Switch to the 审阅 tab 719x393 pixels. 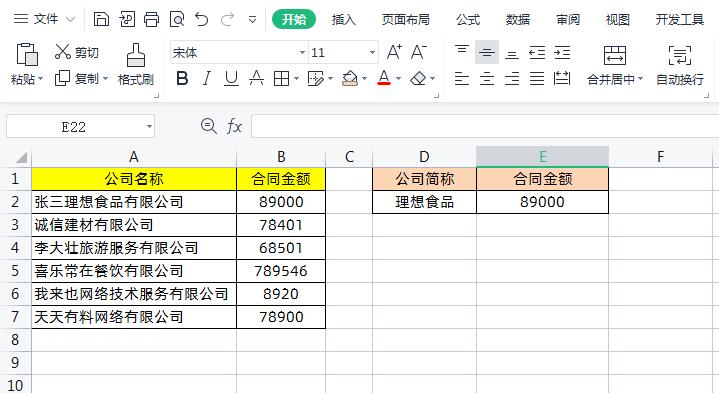pyautogui.click(x=568, y=19)
